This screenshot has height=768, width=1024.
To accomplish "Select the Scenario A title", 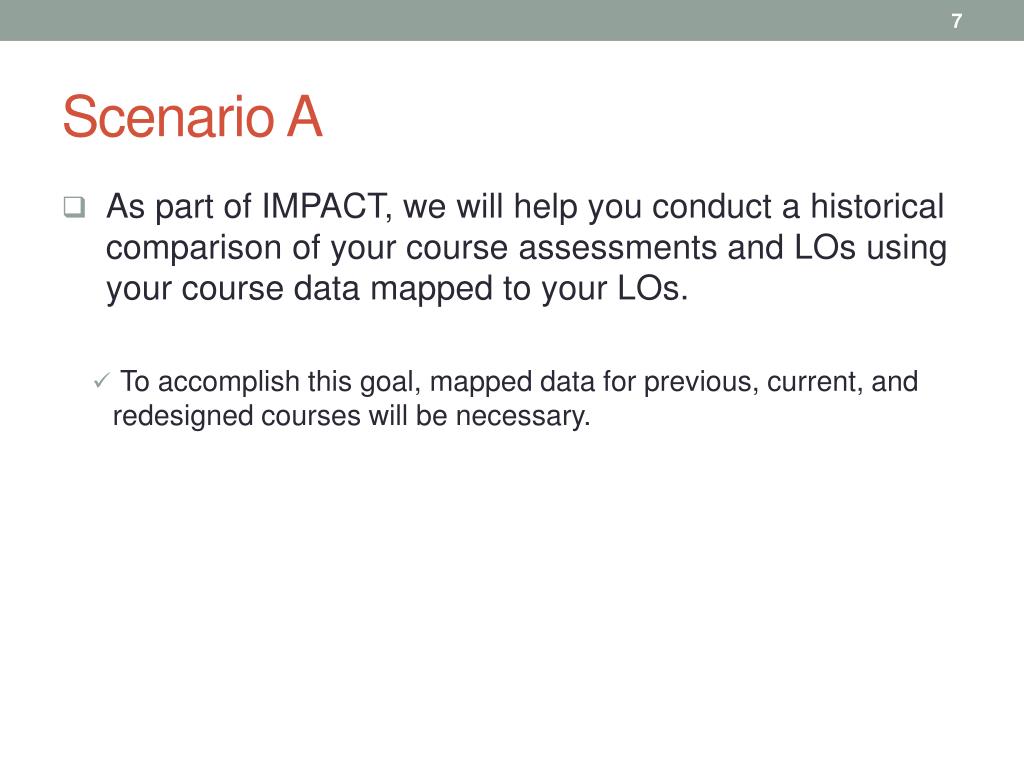I will click(x=193, y=117).
